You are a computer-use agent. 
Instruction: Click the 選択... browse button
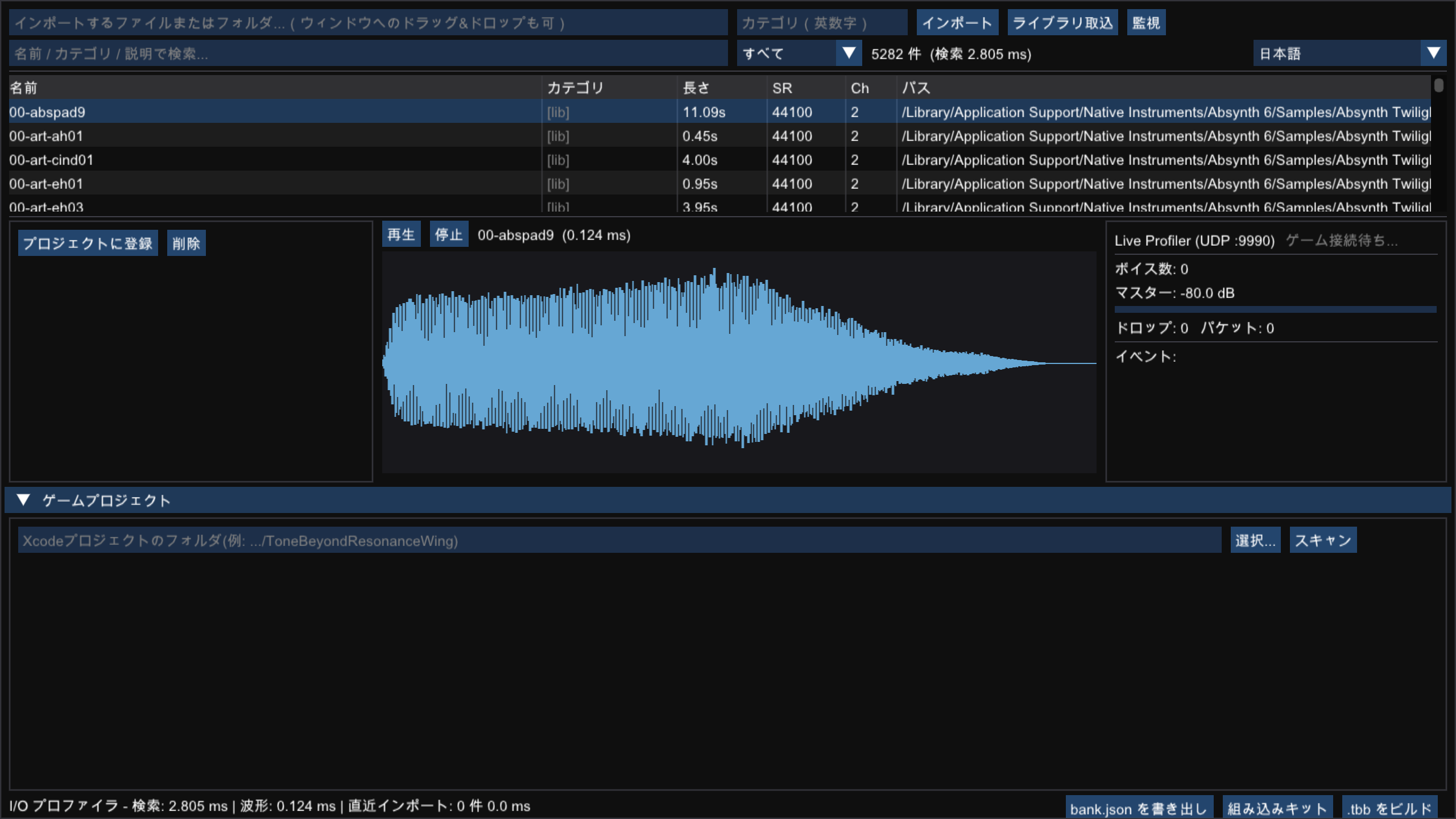tap(1256, 540)
